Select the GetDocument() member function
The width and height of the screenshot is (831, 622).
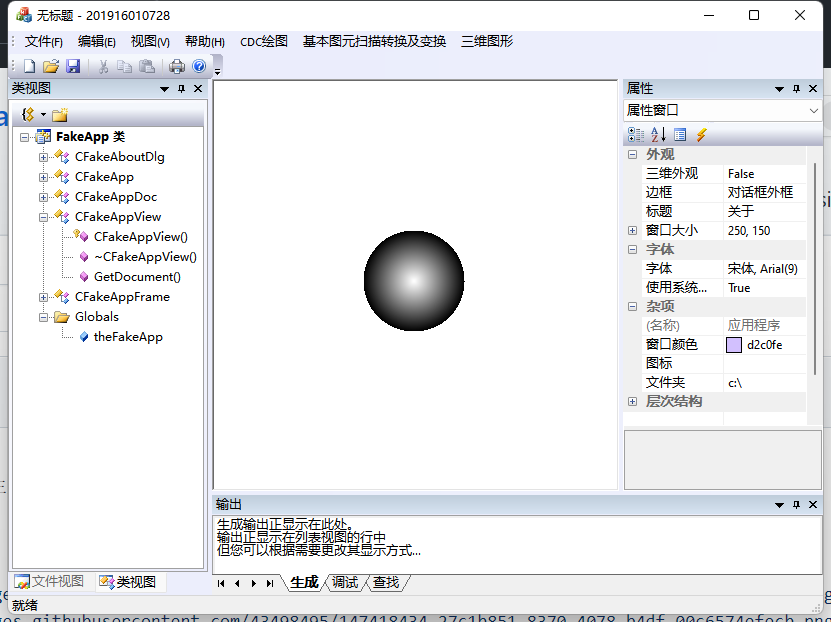139,277
